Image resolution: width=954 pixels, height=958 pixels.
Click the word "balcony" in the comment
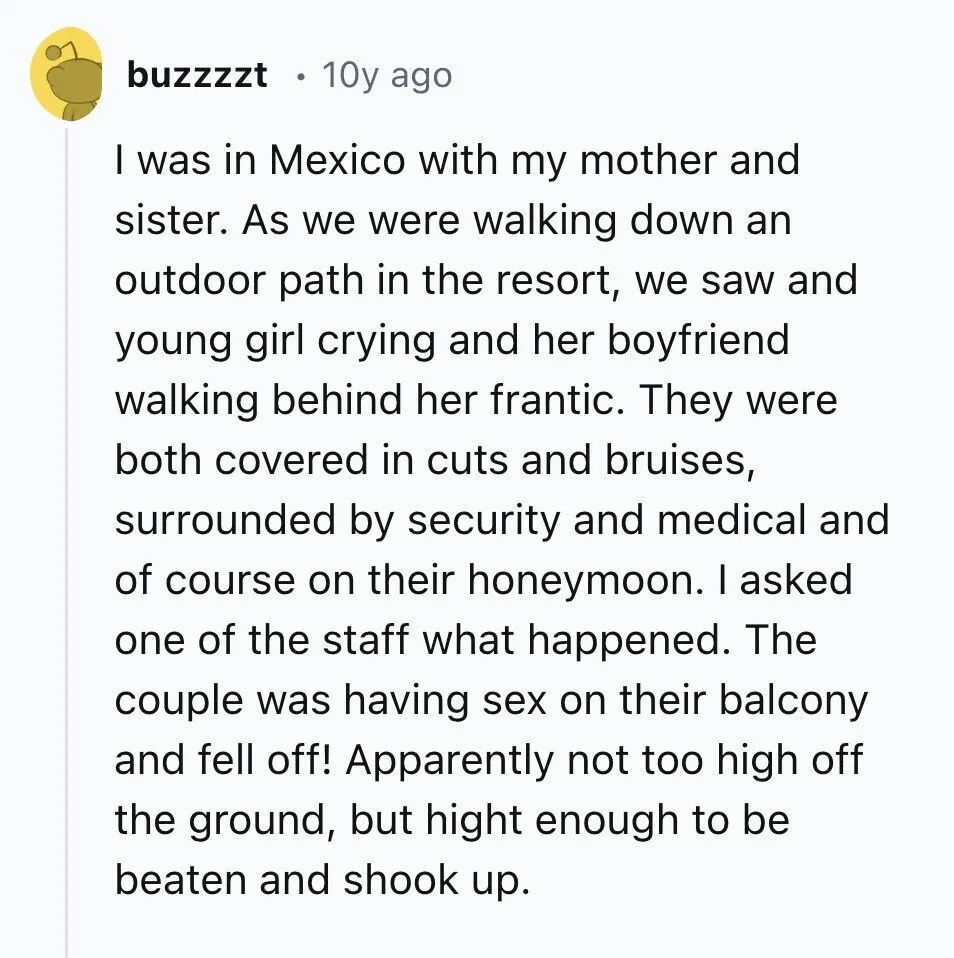tap(793, 700)
